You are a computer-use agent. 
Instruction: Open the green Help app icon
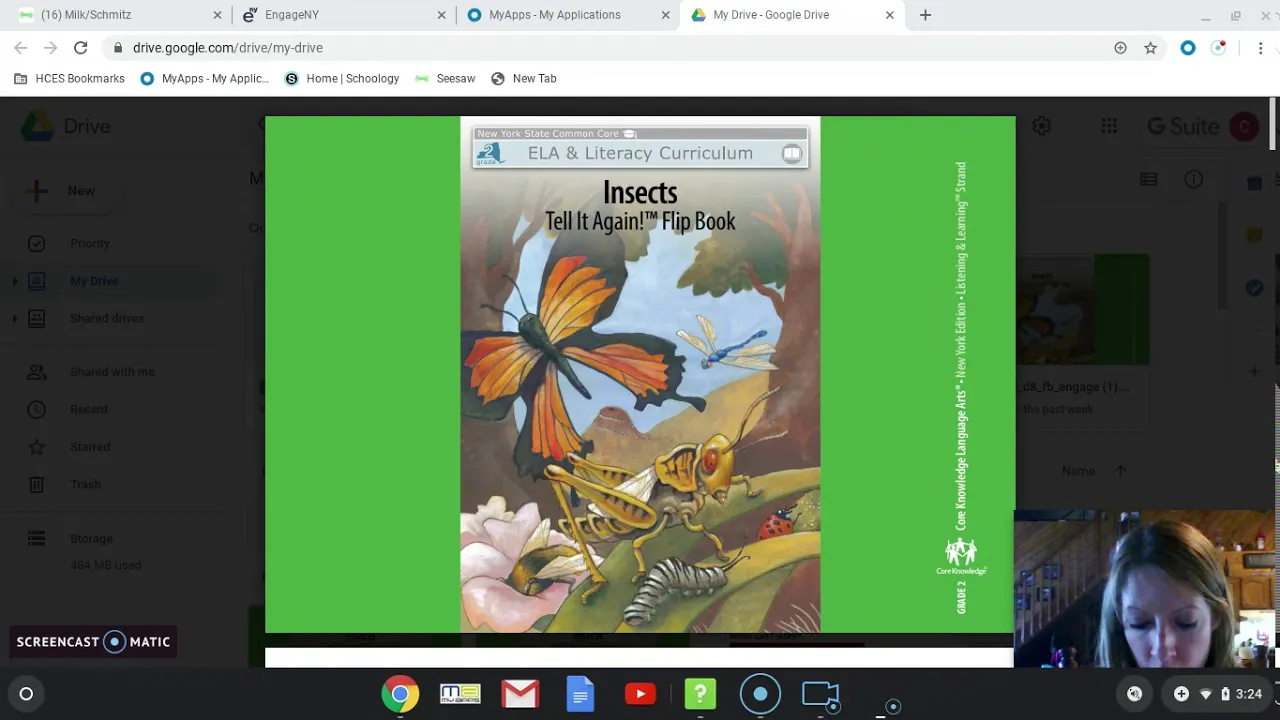700,694
